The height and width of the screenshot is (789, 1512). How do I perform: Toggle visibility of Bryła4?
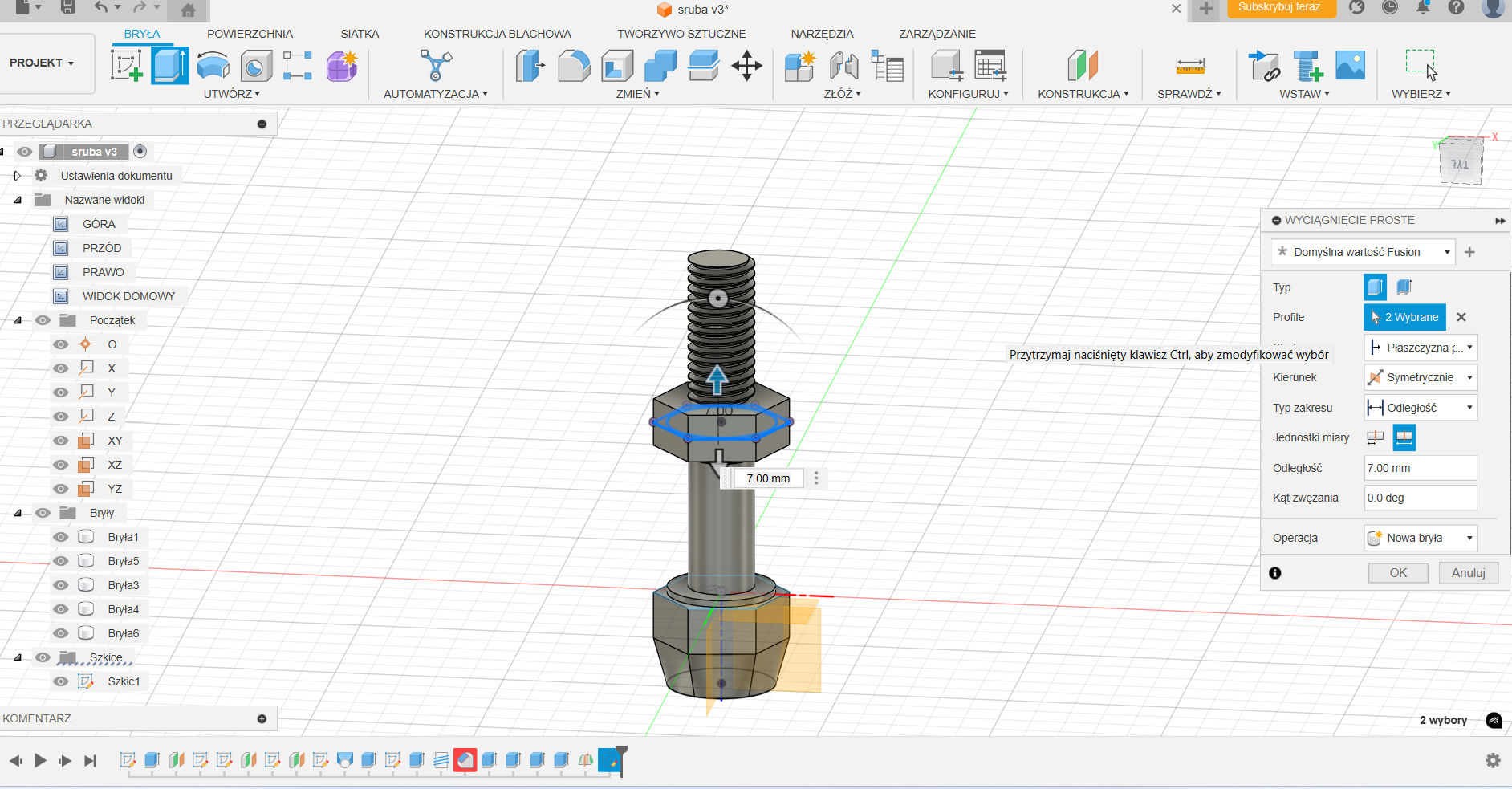61,609
